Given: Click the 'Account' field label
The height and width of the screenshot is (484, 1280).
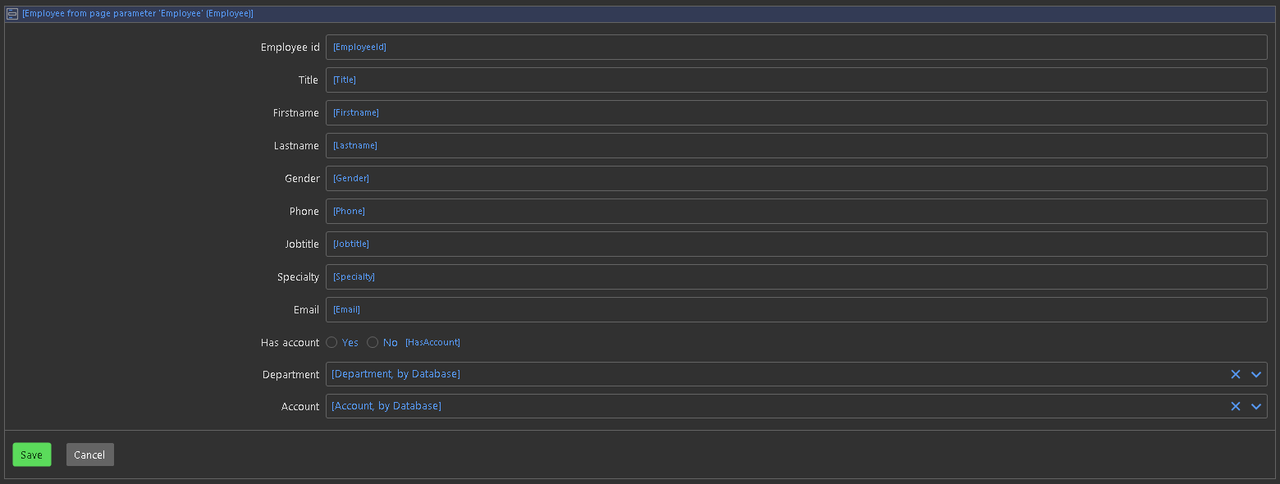Looking at the screenshot, I should point(301,407).
